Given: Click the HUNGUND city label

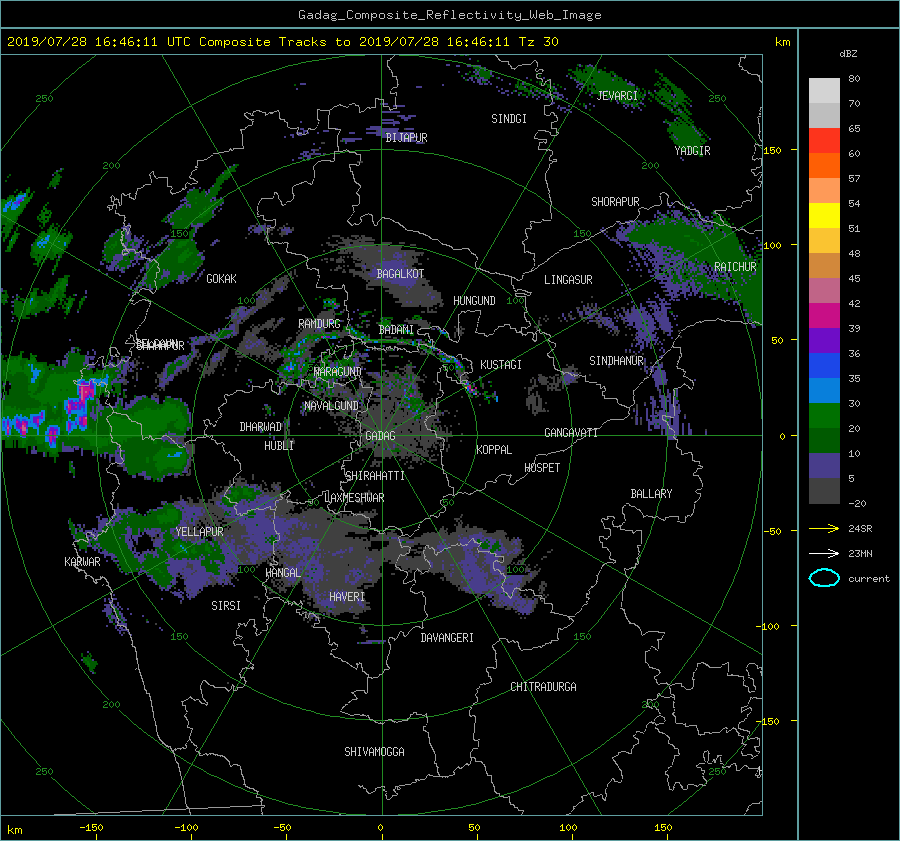Looking at the screenshot, I should 474,301.
